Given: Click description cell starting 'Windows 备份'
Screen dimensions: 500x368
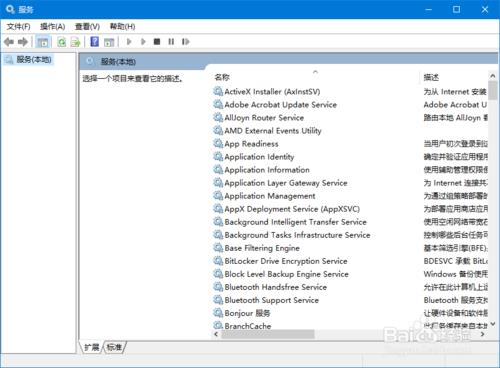Looking at the screenshot, I should click(455, 274).
